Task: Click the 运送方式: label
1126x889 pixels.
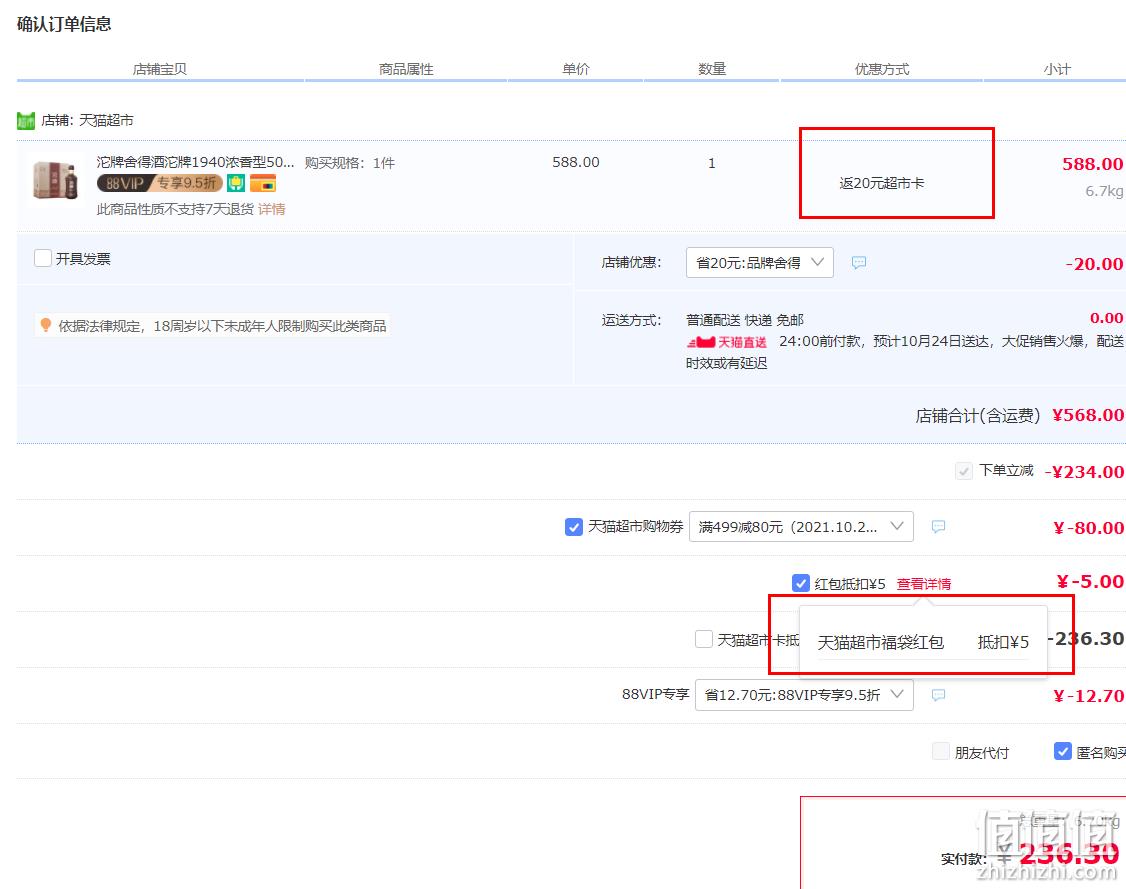Action: click(631, 320)
